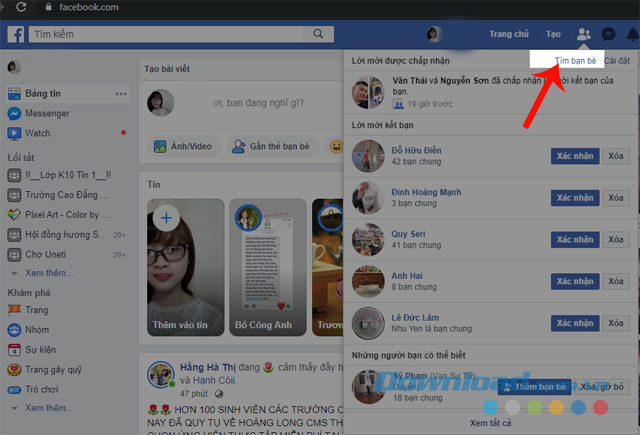Click post privacy globe icon beside 47 phút

tap(219, 394)
